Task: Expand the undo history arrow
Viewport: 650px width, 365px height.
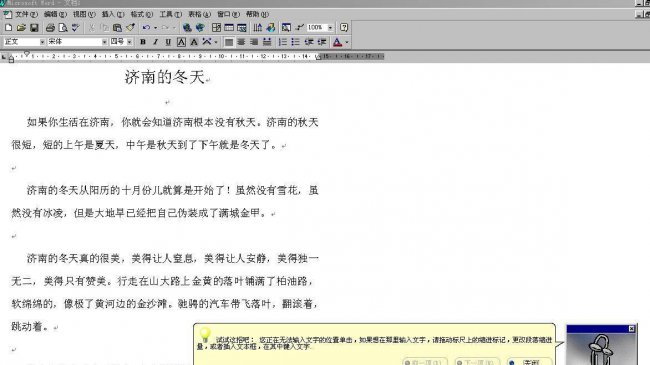Action: pos(155,28)
